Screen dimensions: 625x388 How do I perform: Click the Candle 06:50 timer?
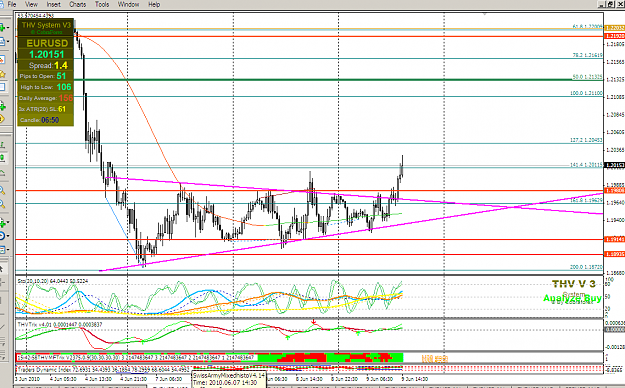tap(39, 120)
